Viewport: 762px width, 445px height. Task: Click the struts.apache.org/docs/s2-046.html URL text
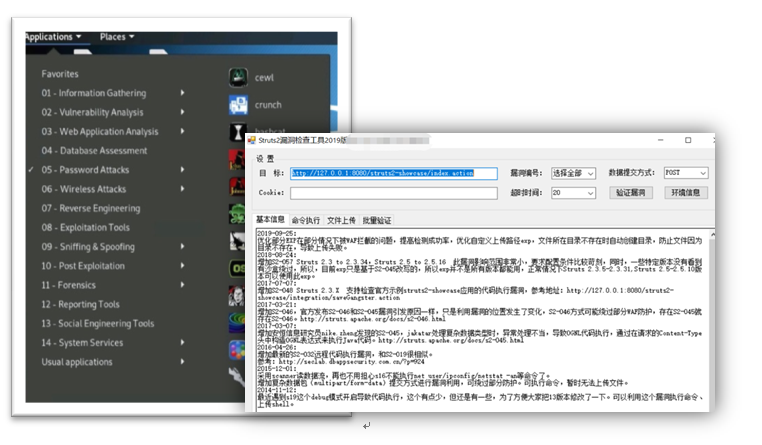click(373, 319)
